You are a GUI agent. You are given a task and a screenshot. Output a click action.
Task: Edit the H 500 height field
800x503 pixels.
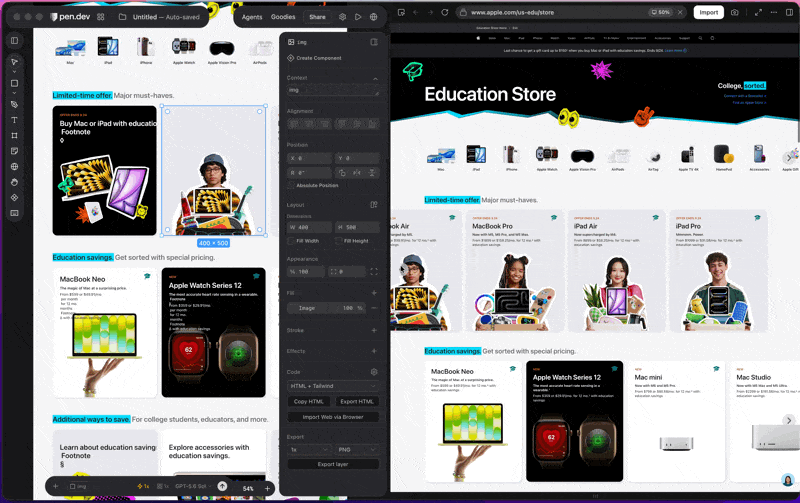point(357,228)
